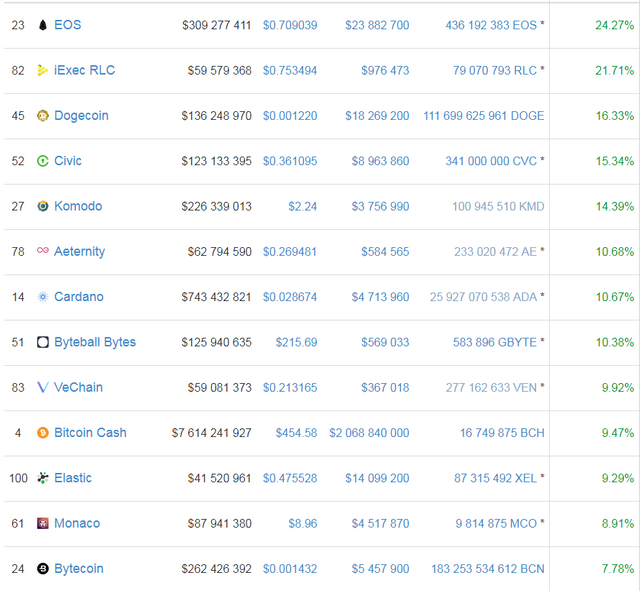Click the Cardano logo icon
The width and height of the screenshot is (640, 591).
[x=43, y=297]
